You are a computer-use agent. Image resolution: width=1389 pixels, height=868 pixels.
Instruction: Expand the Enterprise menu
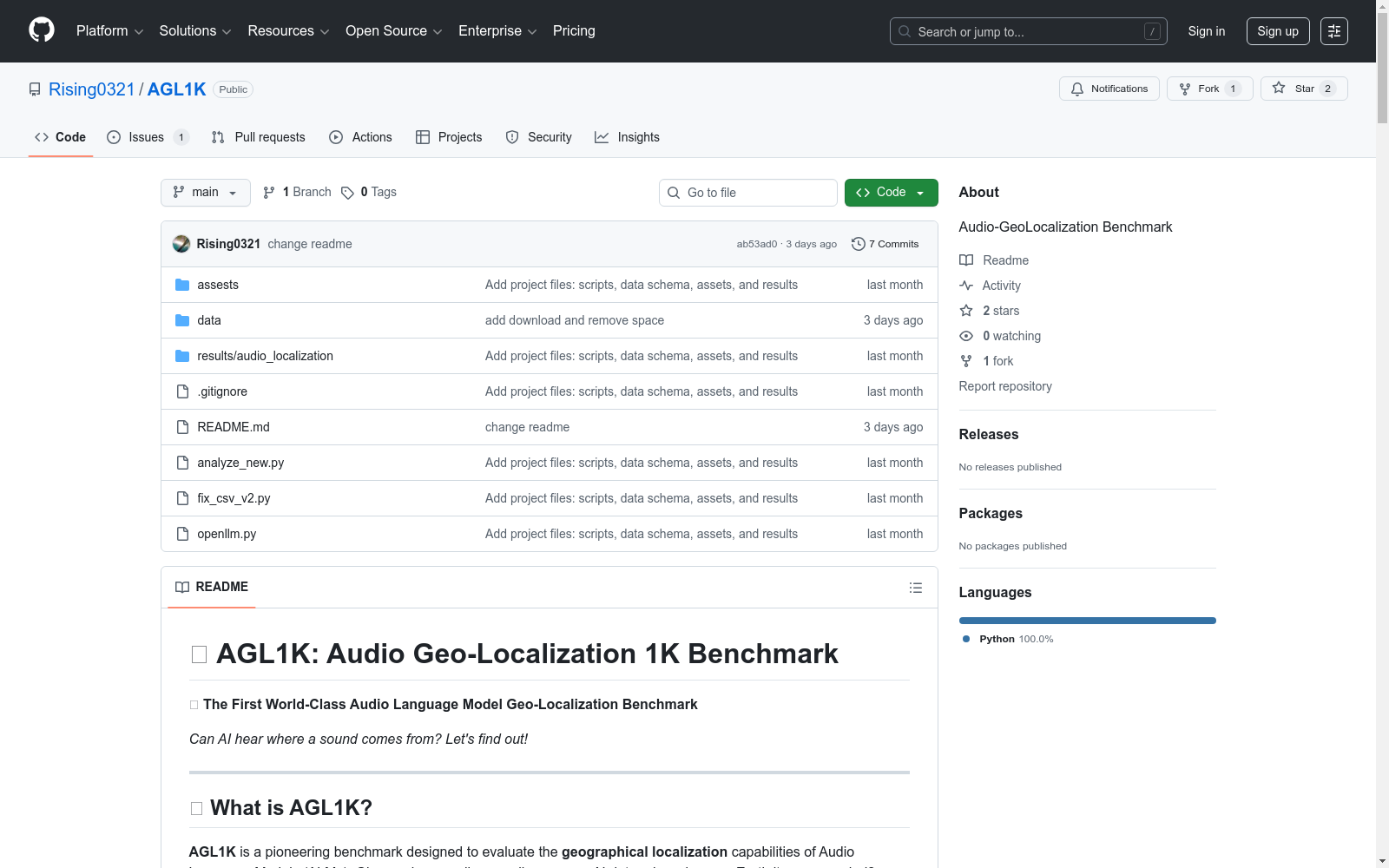click(497, 31)
